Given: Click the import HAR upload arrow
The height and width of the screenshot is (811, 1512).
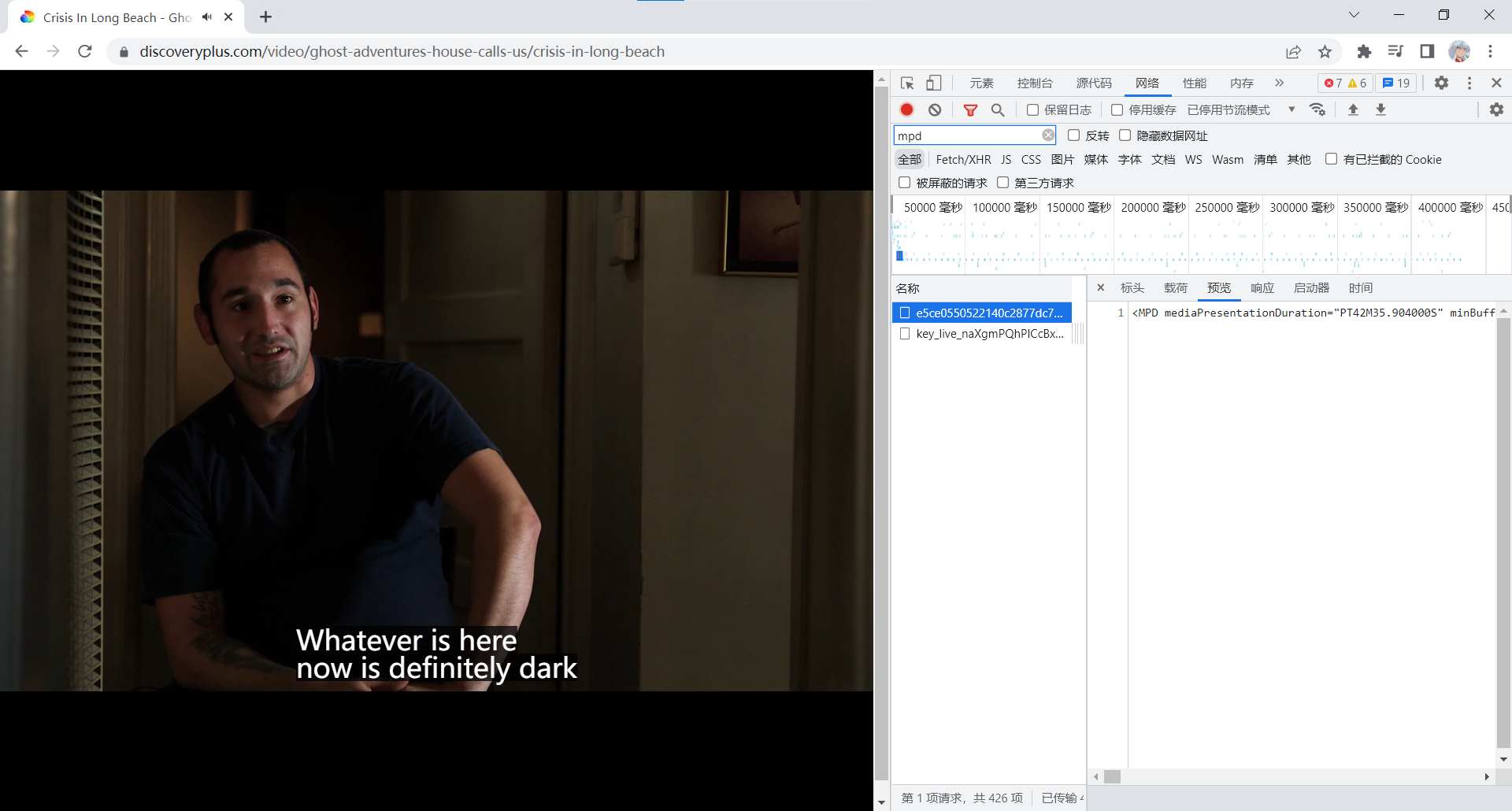Looking at the screenshot, I should (1353, 110).
